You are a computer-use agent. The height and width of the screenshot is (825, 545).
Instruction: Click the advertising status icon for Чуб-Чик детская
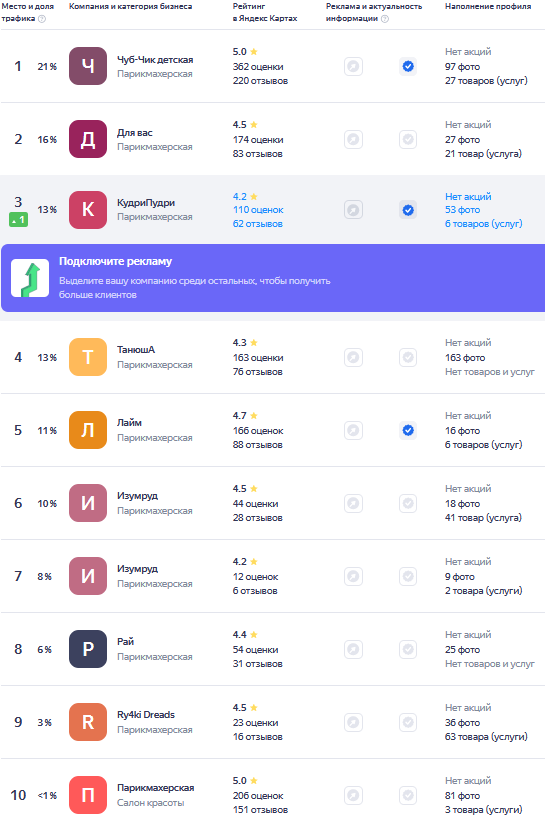click(354, 66)
